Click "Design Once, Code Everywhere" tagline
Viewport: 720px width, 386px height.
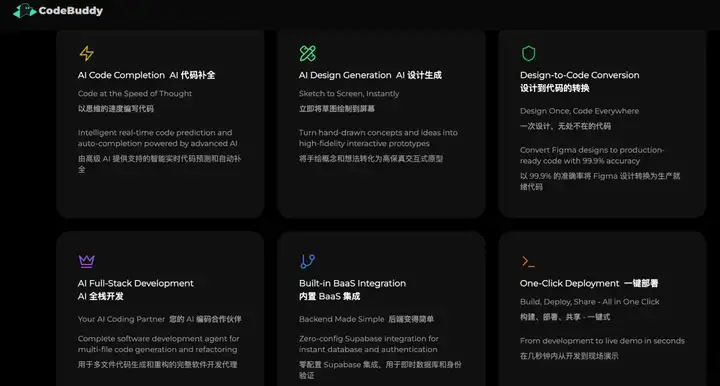tap(579, 111)
